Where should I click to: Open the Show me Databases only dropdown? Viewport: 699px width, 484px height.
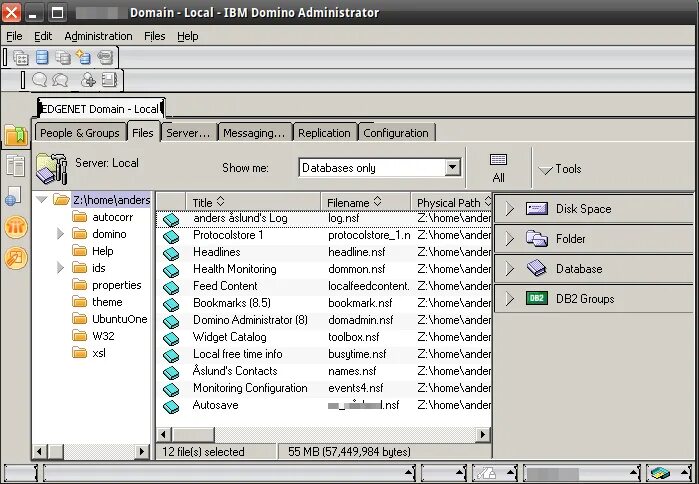point(452,168)
